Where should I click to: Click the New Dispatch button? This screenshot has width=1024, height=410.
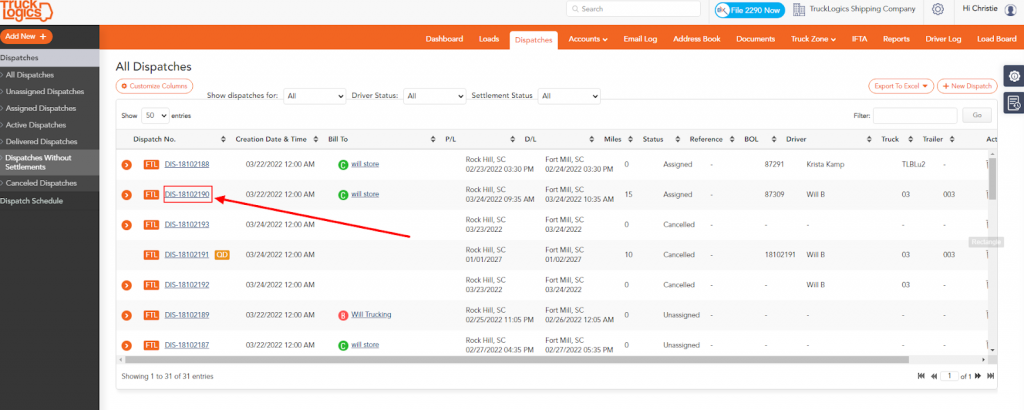pyautogui.click(x=967, y=86)
